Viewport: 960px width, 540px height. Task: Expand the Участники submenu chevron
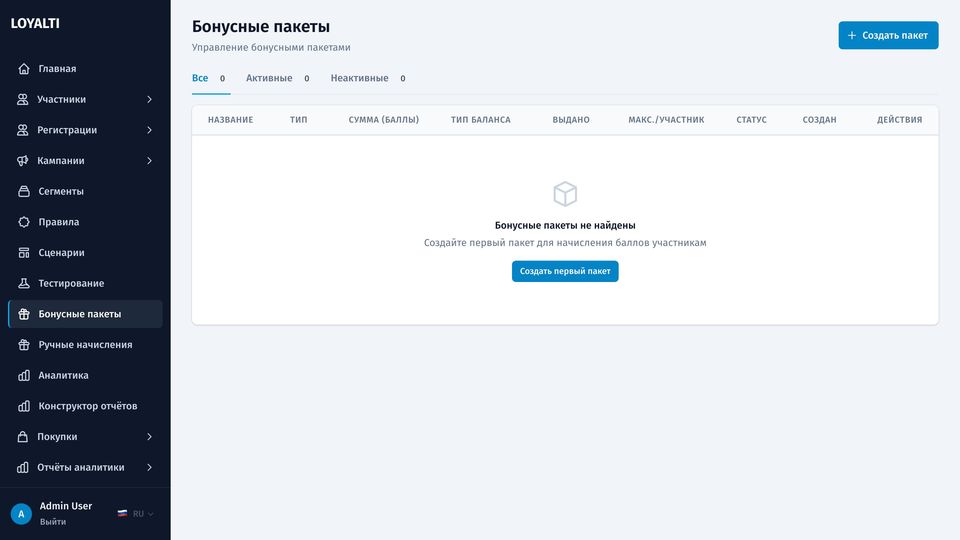pos(149,99)
